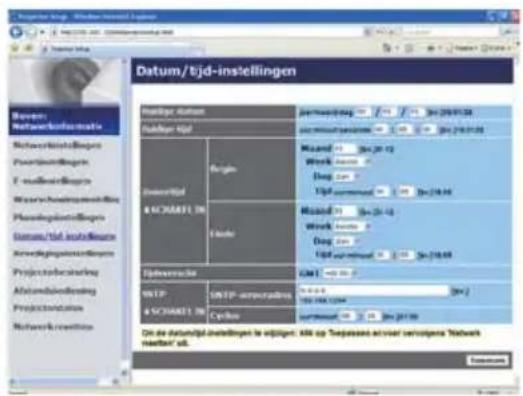Open the Einde Dag dropdown
Image resolution: width=523 pixels, height=396 pixels.
[347, 241]
